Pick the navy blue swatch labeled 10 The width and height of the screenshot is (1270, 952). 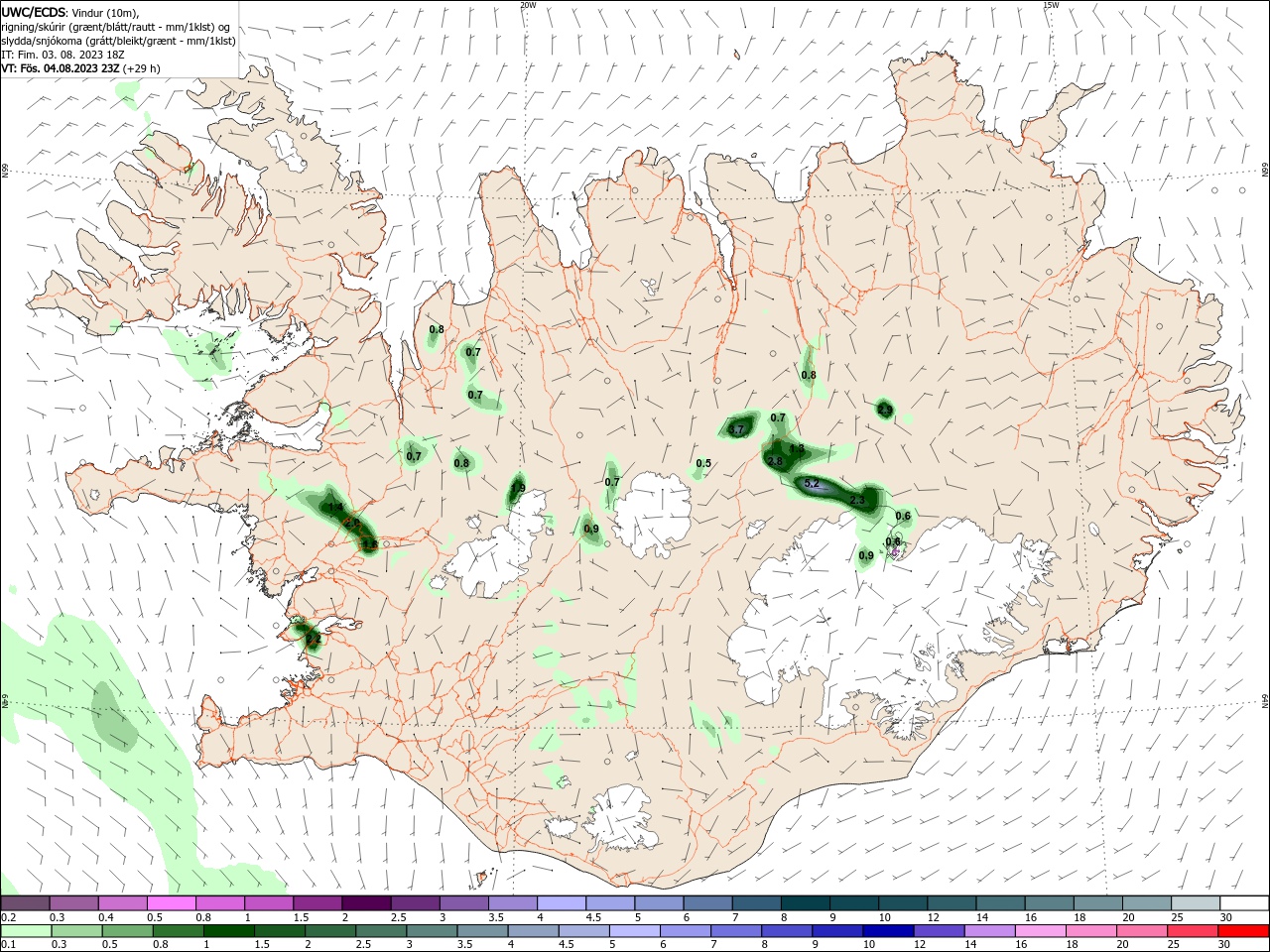pos(888,931)
